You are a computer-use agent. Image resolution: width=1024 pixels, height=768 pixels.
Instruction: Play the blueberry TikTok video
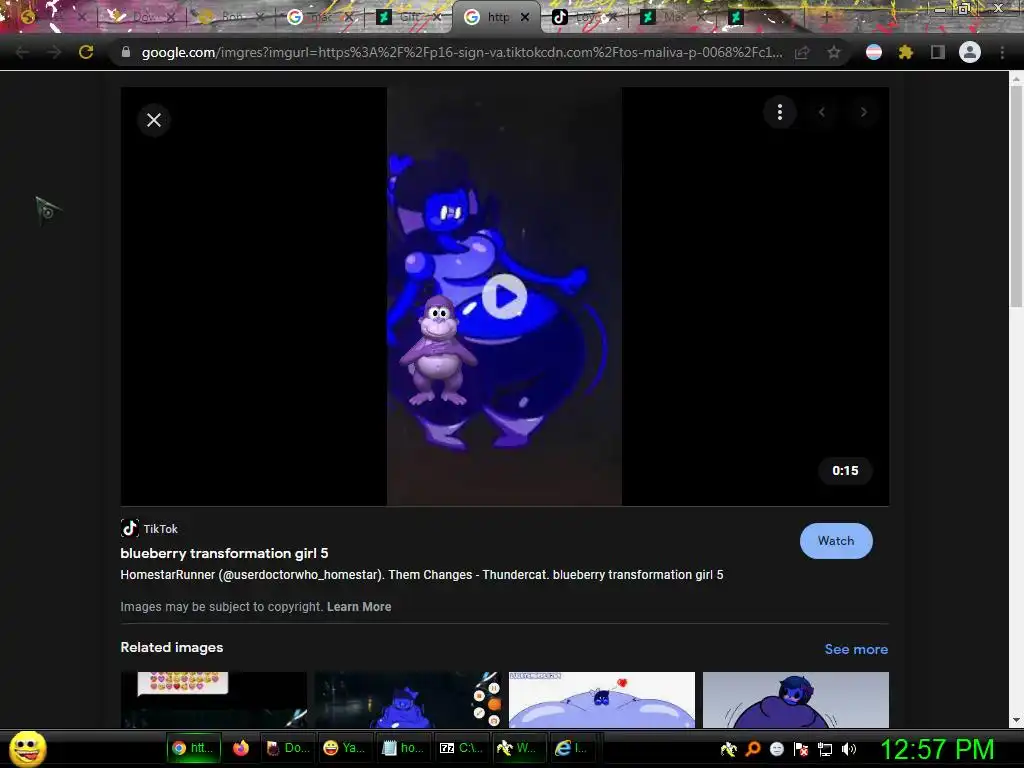504,296
